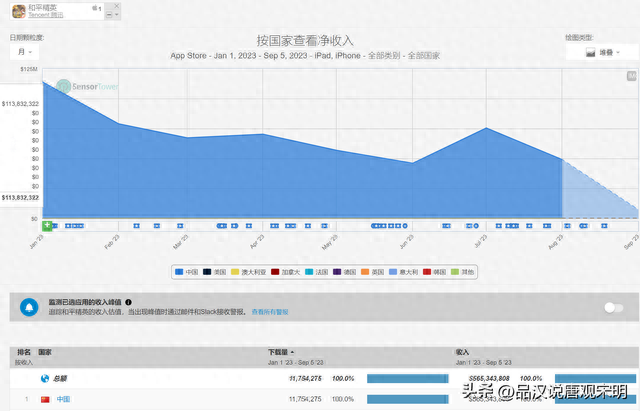
Task: Click the blue bell alert icon
Action: click(29, 307)
